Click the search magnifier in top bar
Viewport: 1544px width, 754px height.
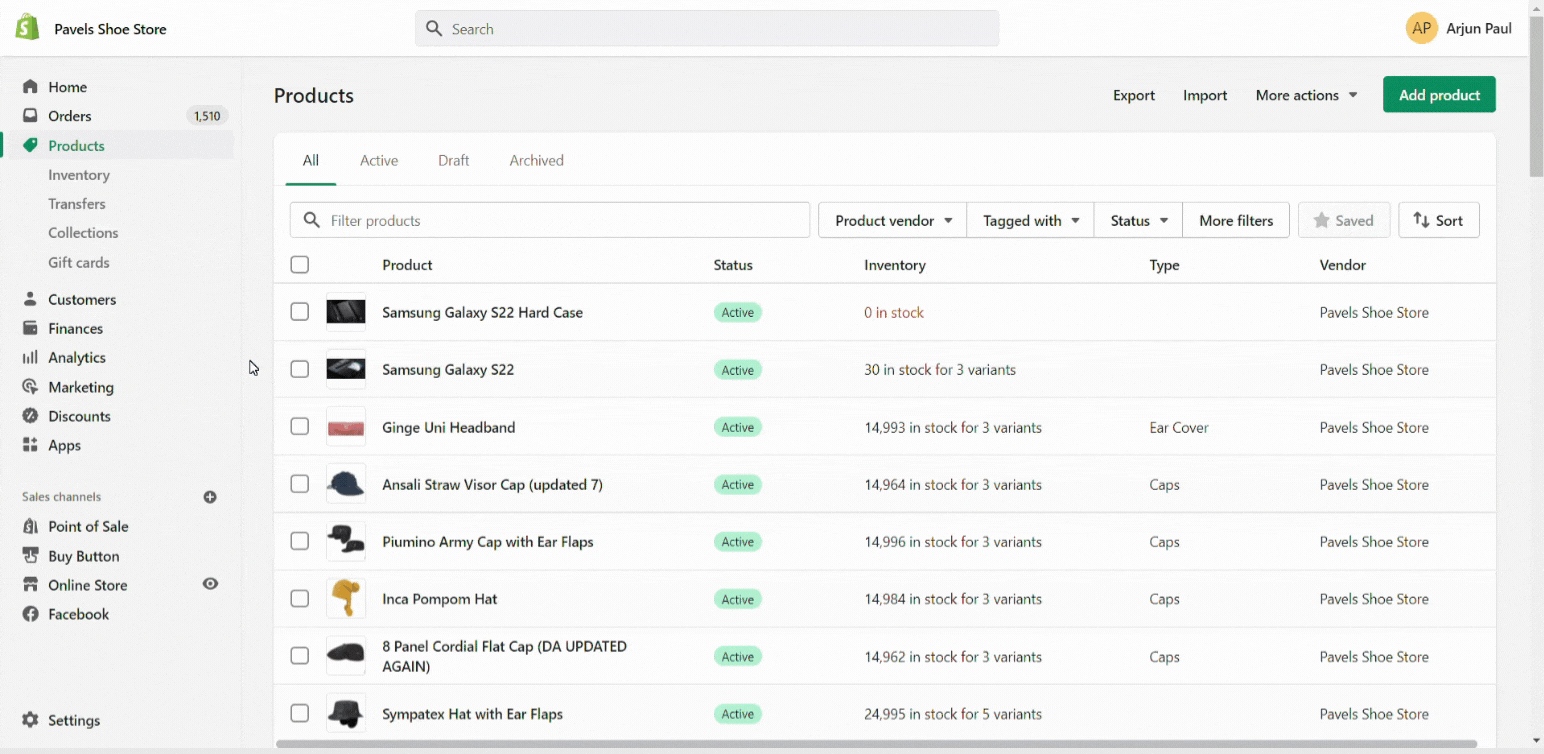coord(434,28)
